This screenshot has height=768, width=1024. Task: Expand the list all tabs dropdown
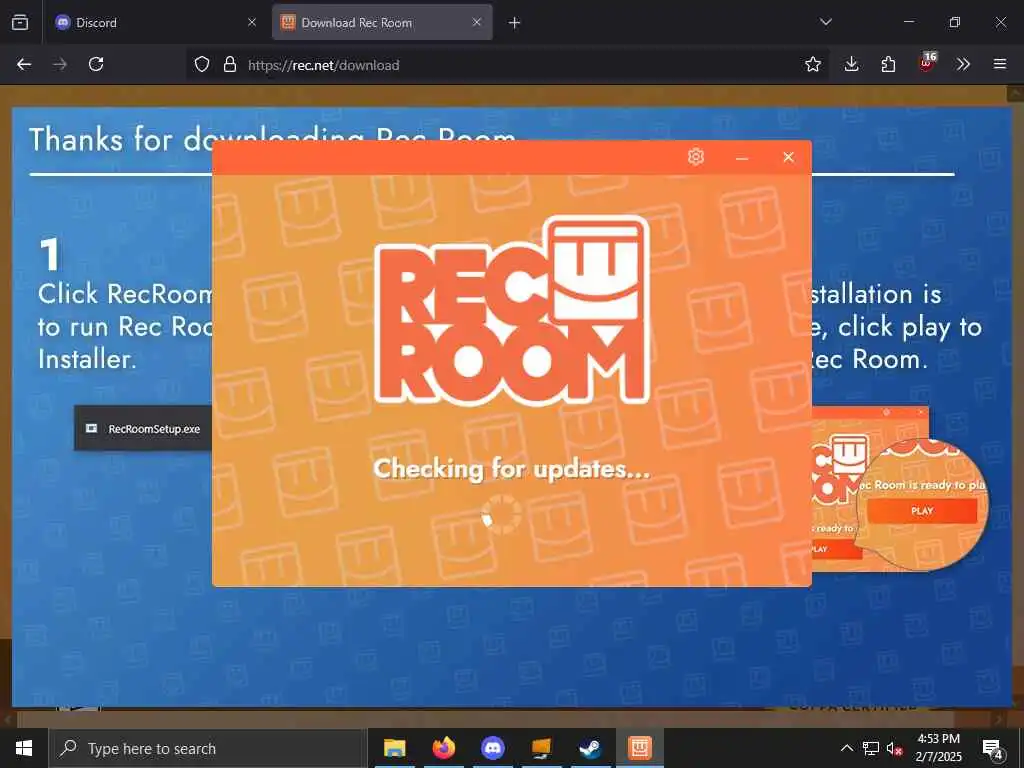pyautogui.click(x=825, y=22)
